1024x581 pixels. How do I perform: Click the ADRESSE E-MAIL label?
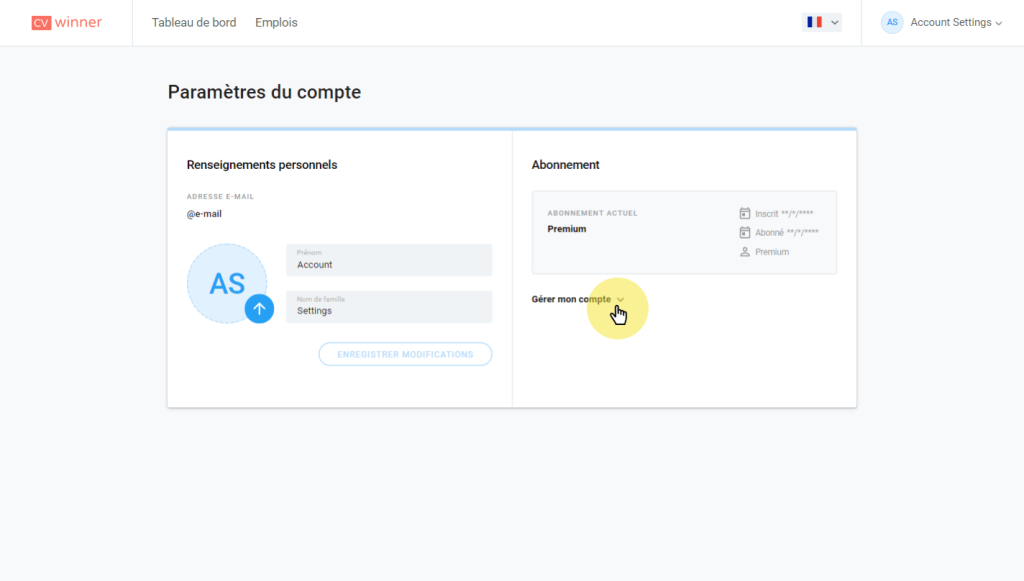pyautogui.click(x=221, y=196)
